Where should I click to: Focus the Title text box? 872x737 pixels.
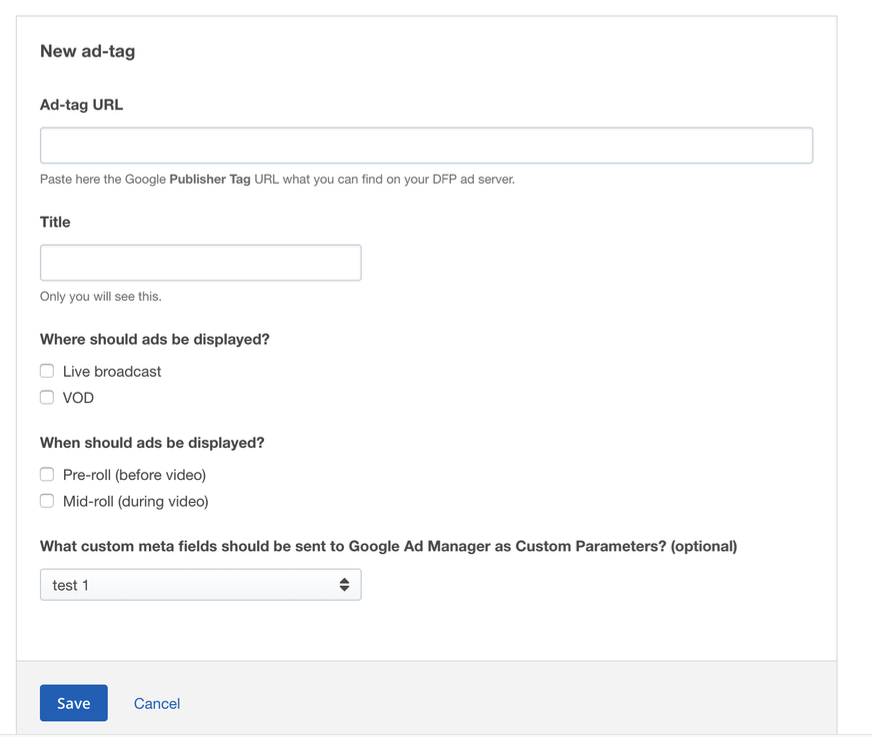click(200, 263)
